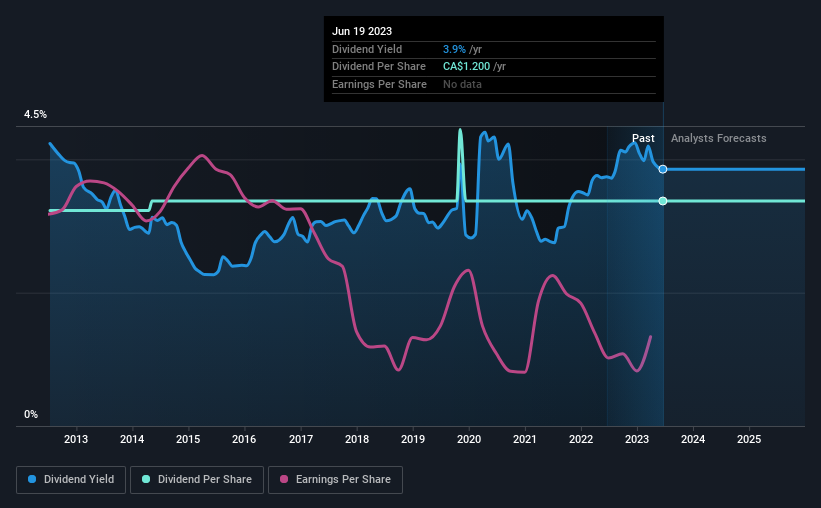Click the 2023 x-axis label
This screenshot has width=821, height=508.
click(637, 439)
